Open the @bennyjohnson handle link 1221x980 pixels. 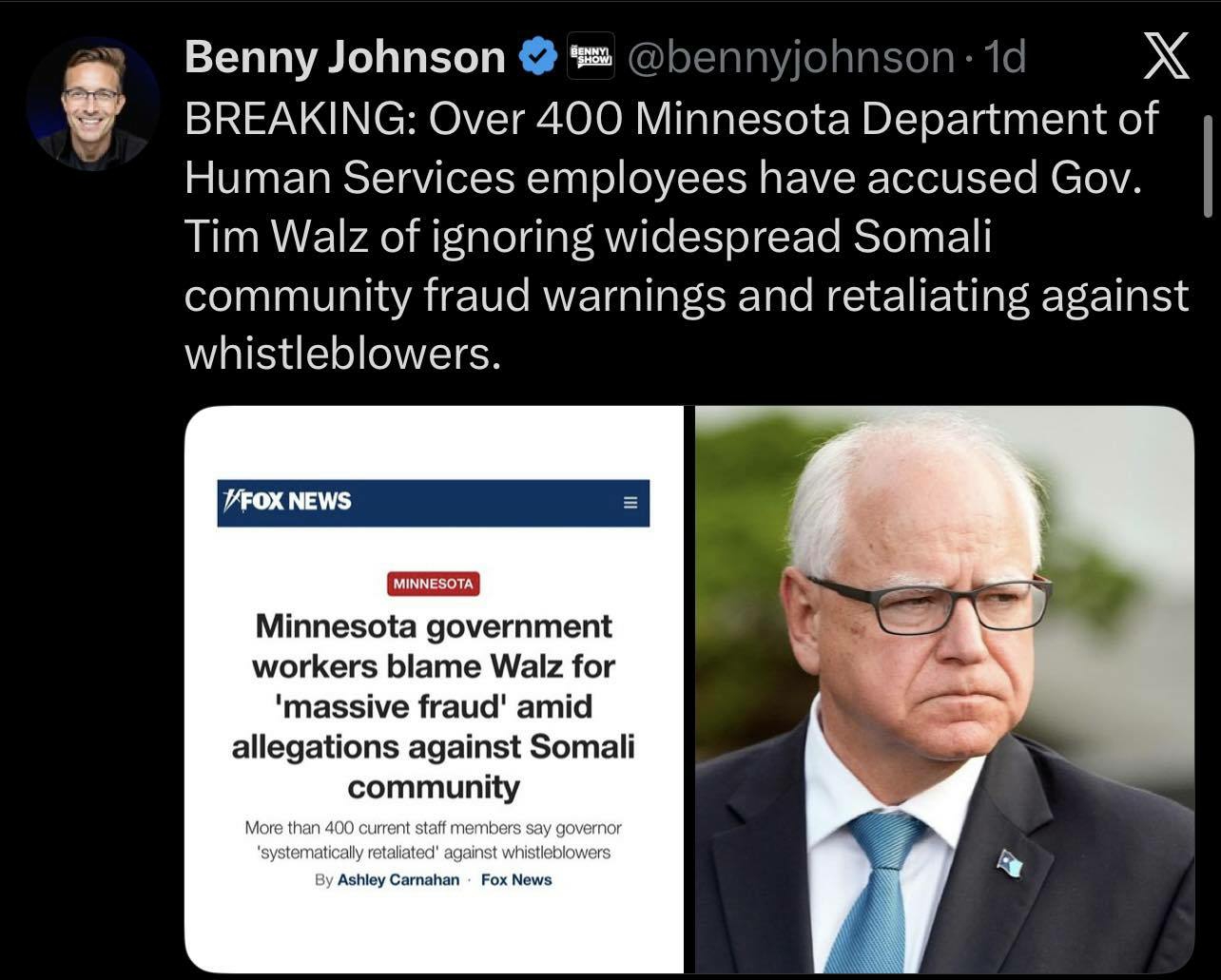click(x=791, y=59)
